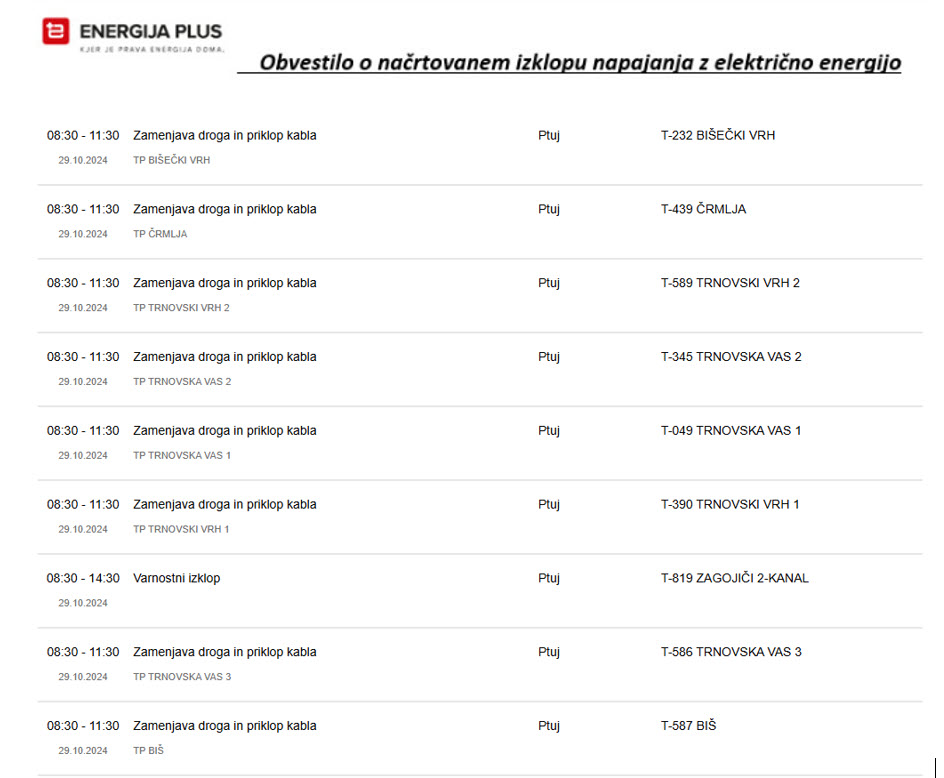Click the time 08:30 - 11:30 in the T-049 row

83,431
